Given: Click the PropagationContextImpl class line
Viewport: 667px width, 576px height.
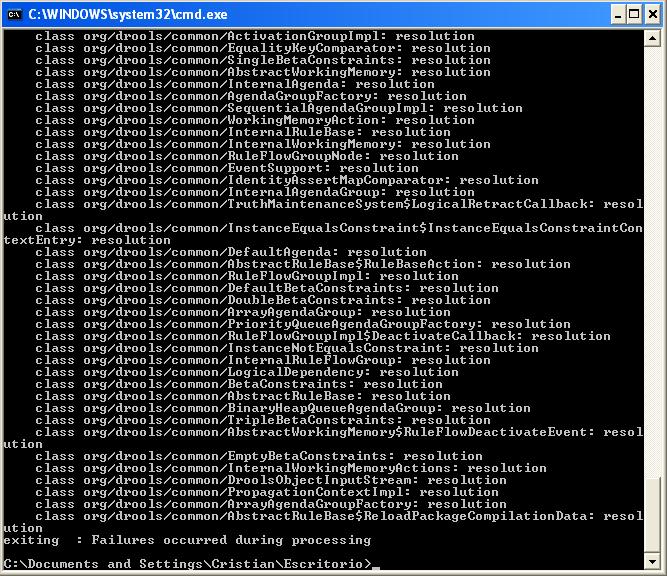Looking at the screenshot, I should [267, 492].
